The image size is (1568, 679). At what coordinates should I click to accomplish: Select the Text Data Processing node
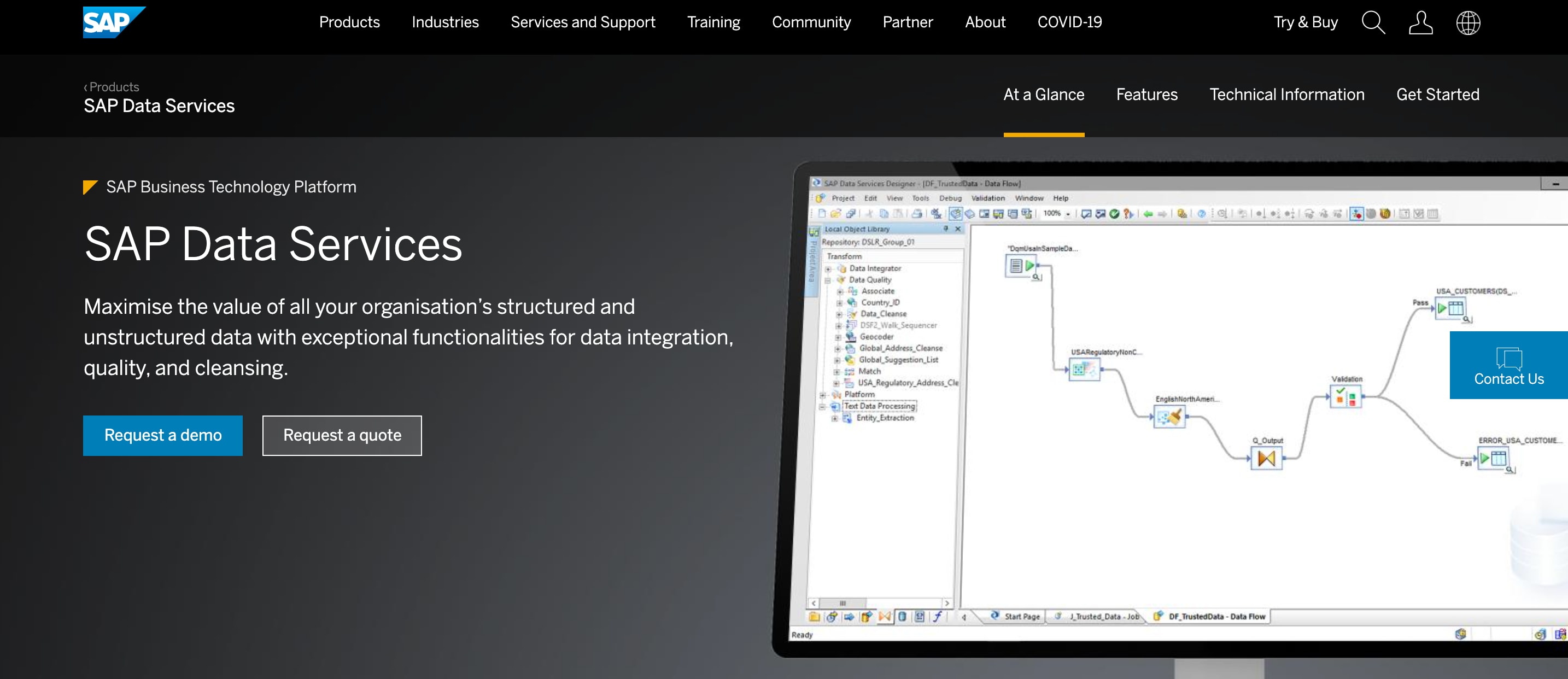click(880, 406)
